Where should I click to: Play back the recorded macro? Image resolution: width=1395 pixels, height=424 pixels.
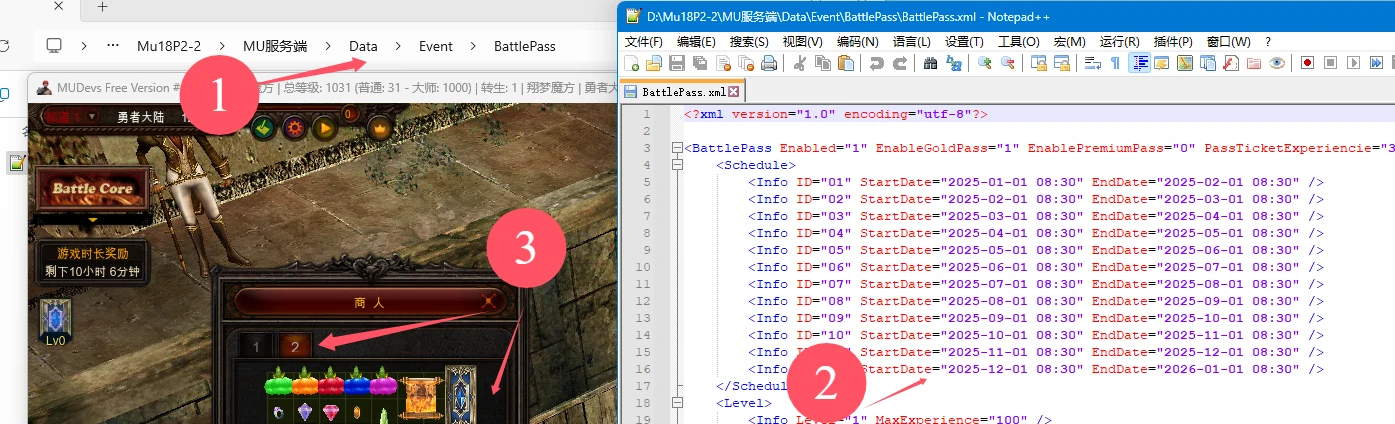tap(1354, 63)
